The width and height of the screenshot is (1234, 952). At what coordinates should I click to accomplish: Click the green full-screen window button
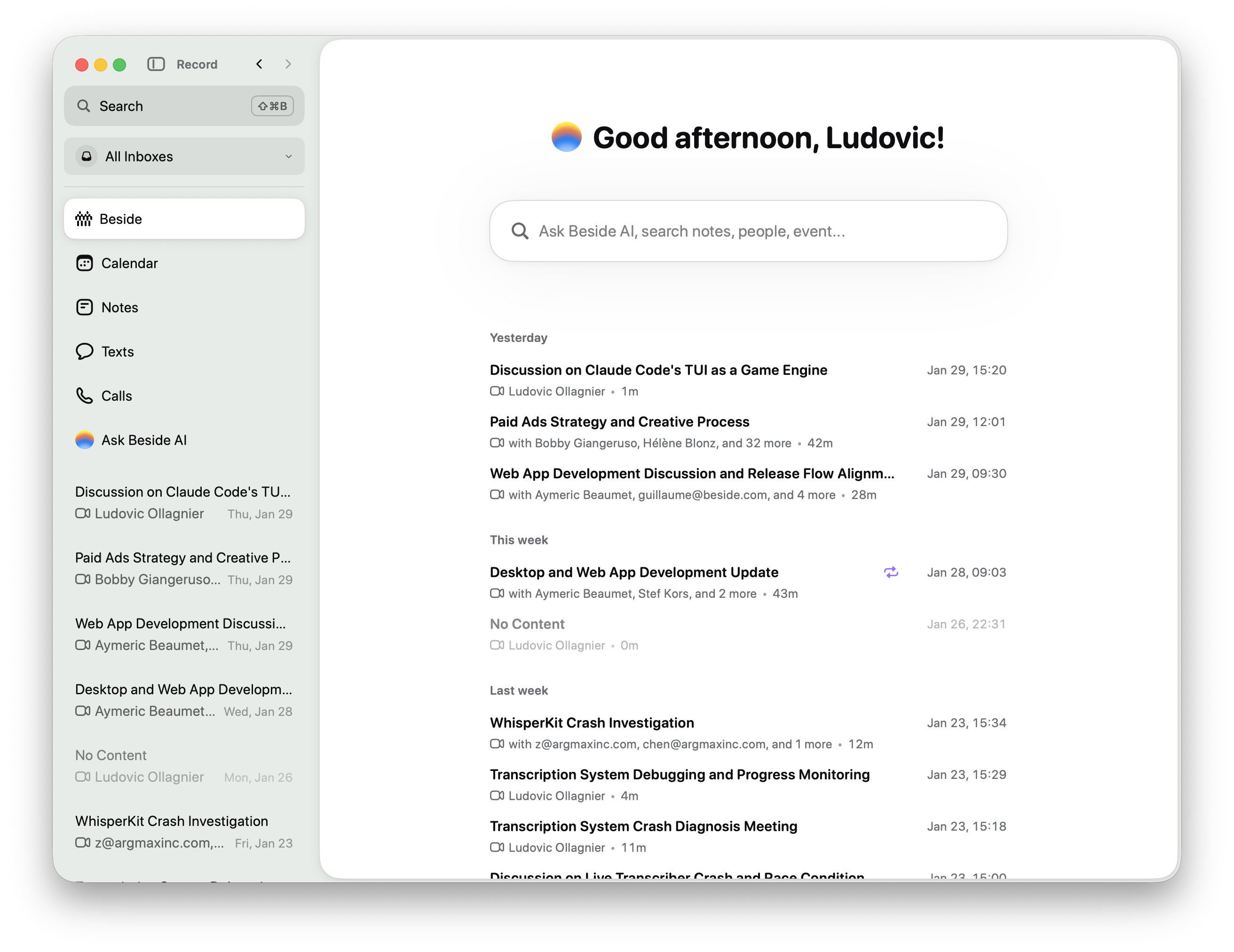pos(119,64)
